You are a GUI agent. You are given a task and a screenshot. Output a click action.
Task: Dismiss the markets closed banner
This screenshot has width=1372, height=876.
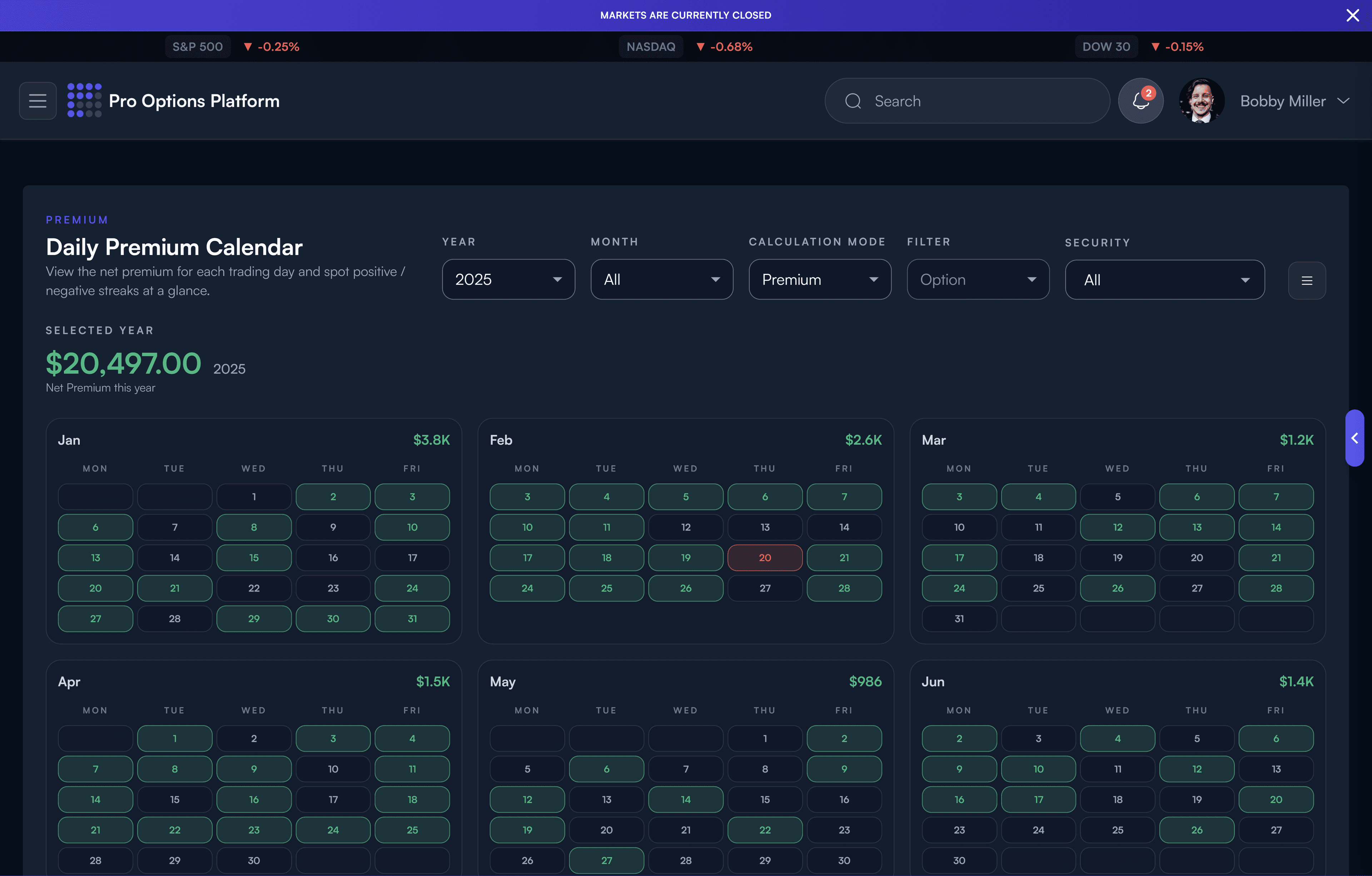click(x=1353, y=15)
